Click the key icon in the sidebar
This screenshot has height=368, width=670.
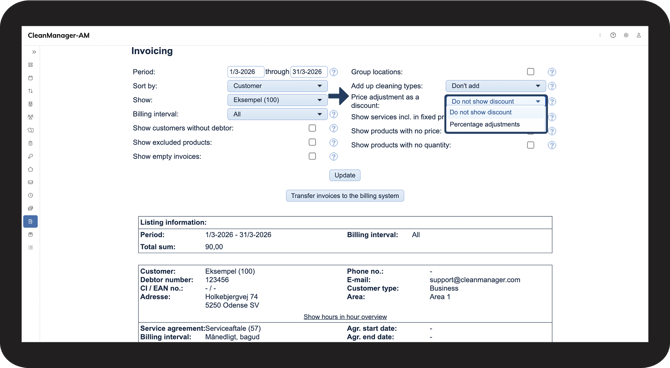pos(30,156)
